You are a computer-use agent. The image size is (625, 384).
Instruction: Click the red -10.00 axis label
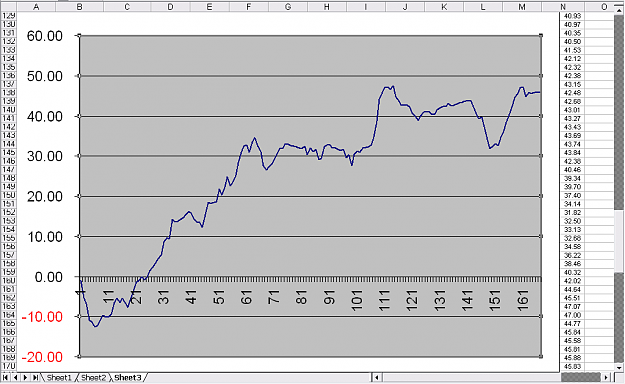tap(42, 317)
